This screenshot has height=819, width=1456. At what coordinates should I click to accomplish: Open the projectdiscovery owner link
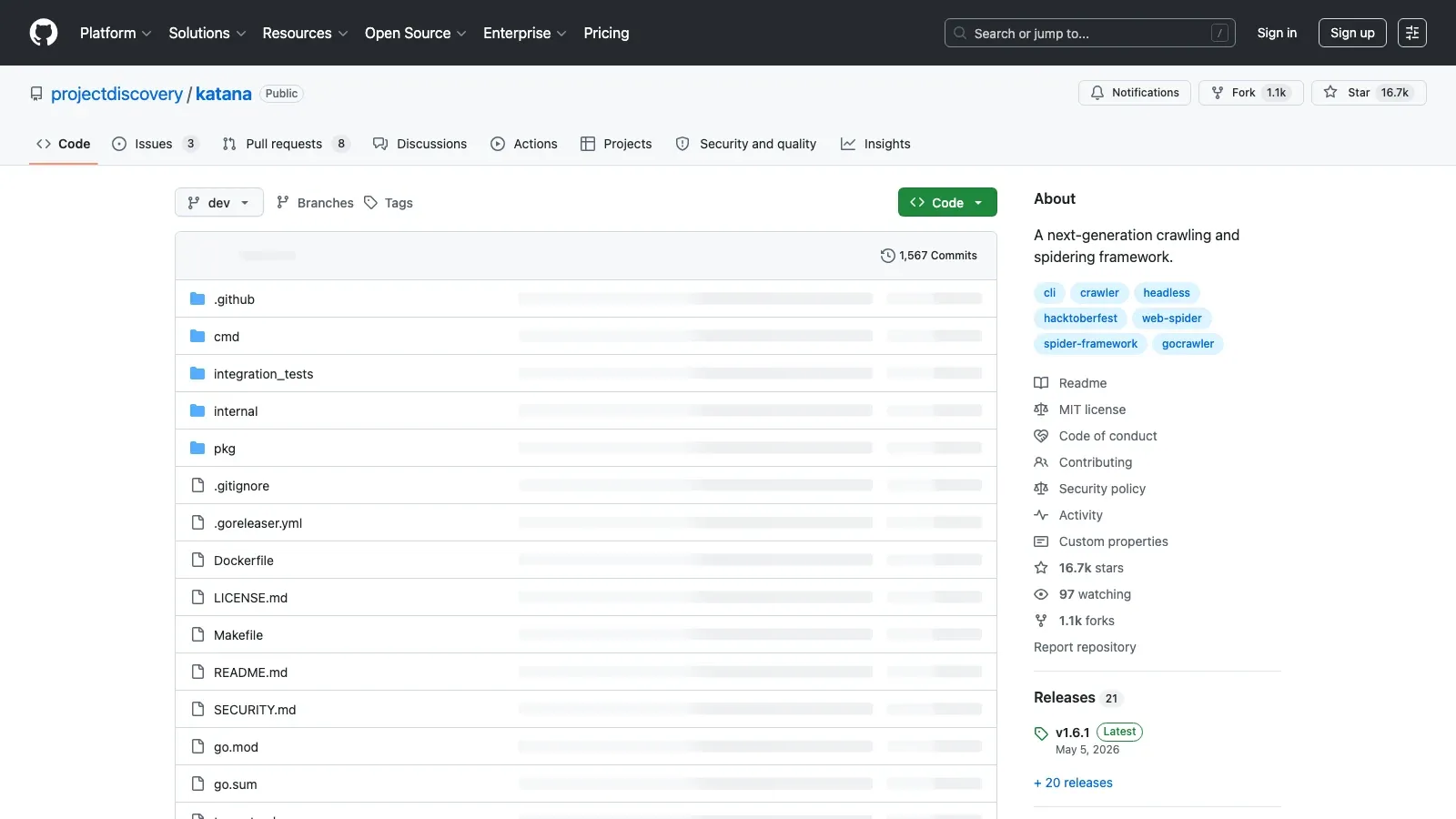(116, 94)
